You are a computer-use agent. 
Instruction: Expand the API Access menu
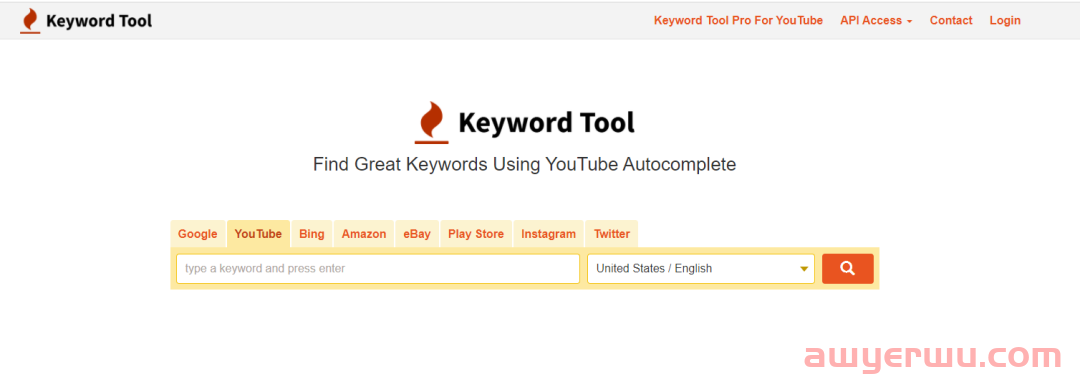[875, 21]
